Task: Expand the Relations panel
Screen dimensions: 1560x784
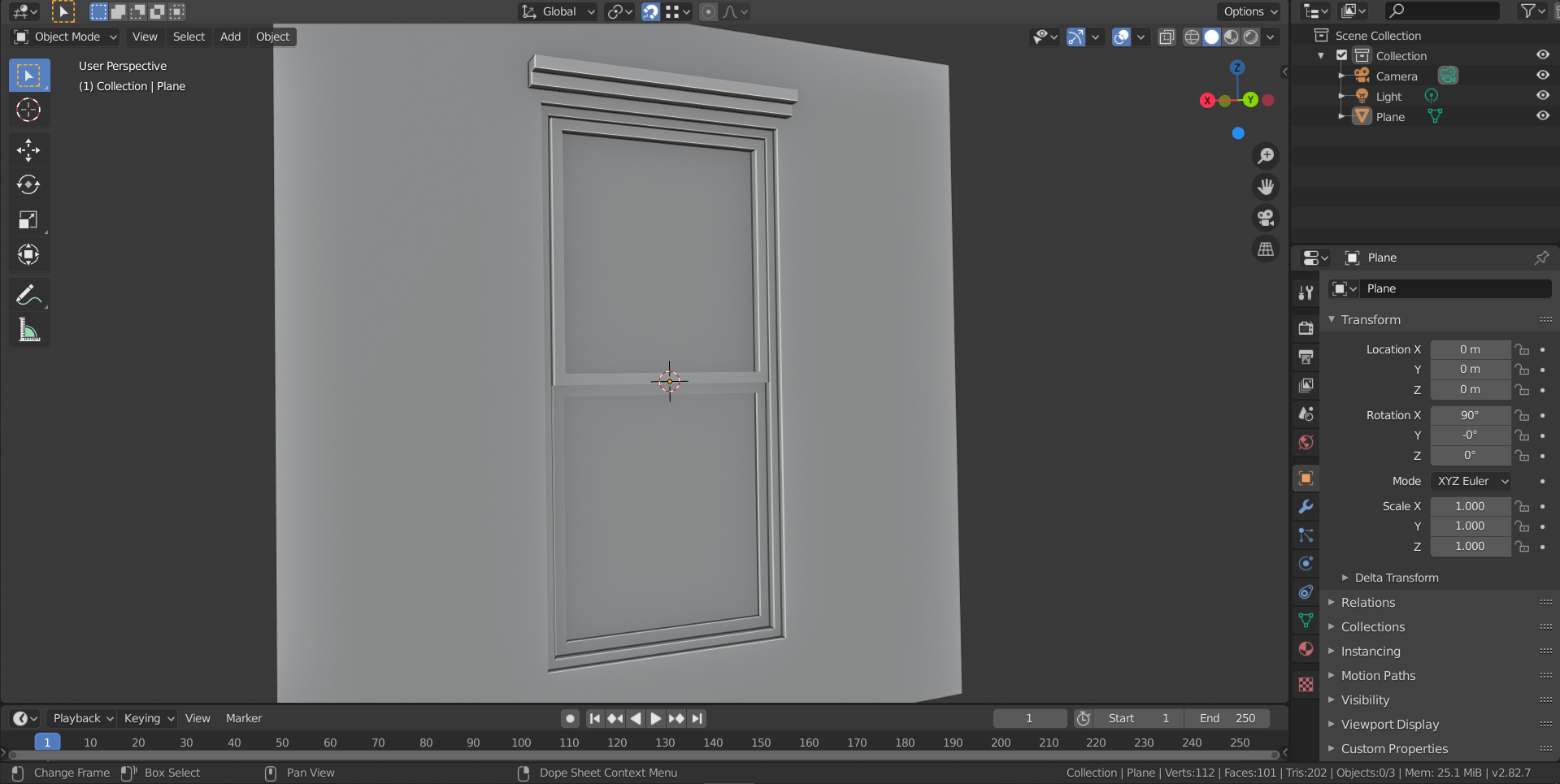Action: (x=1368, y=603)
